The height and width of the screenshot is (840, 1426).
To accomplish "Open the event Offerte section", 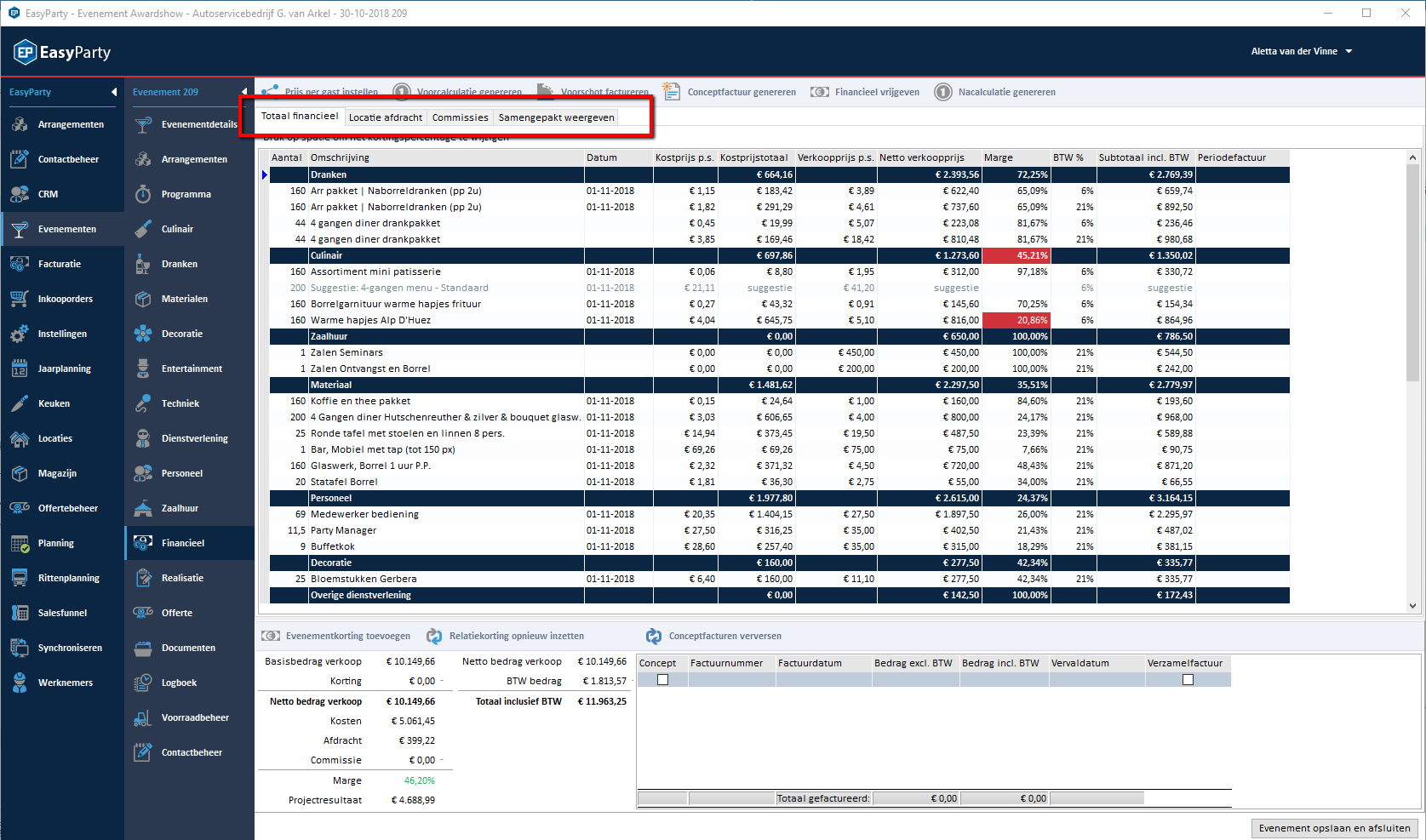I will [x=189, y=613].
